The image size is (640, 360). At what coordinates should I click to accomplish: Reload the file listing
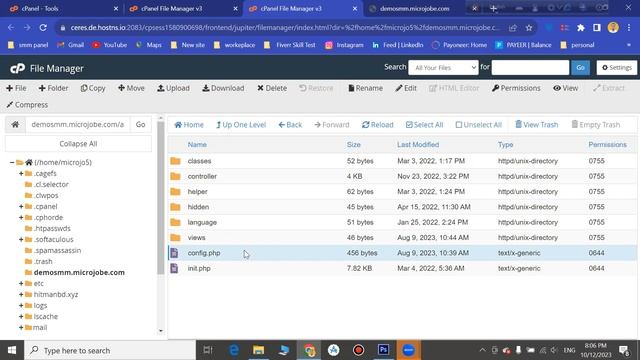378,125
